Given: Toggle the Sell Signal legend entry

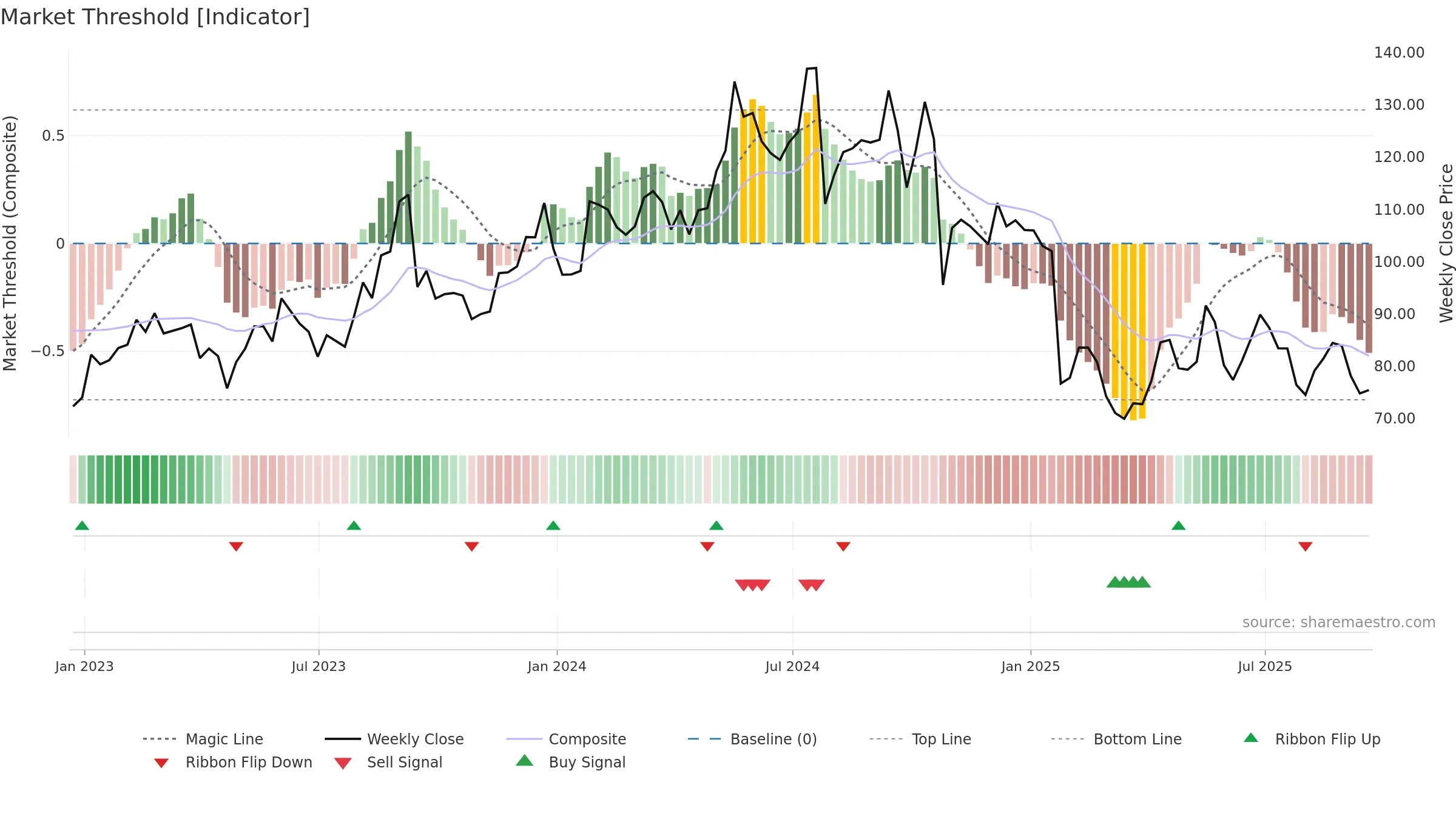Looking at the screenshot, I should coord(388,762).
